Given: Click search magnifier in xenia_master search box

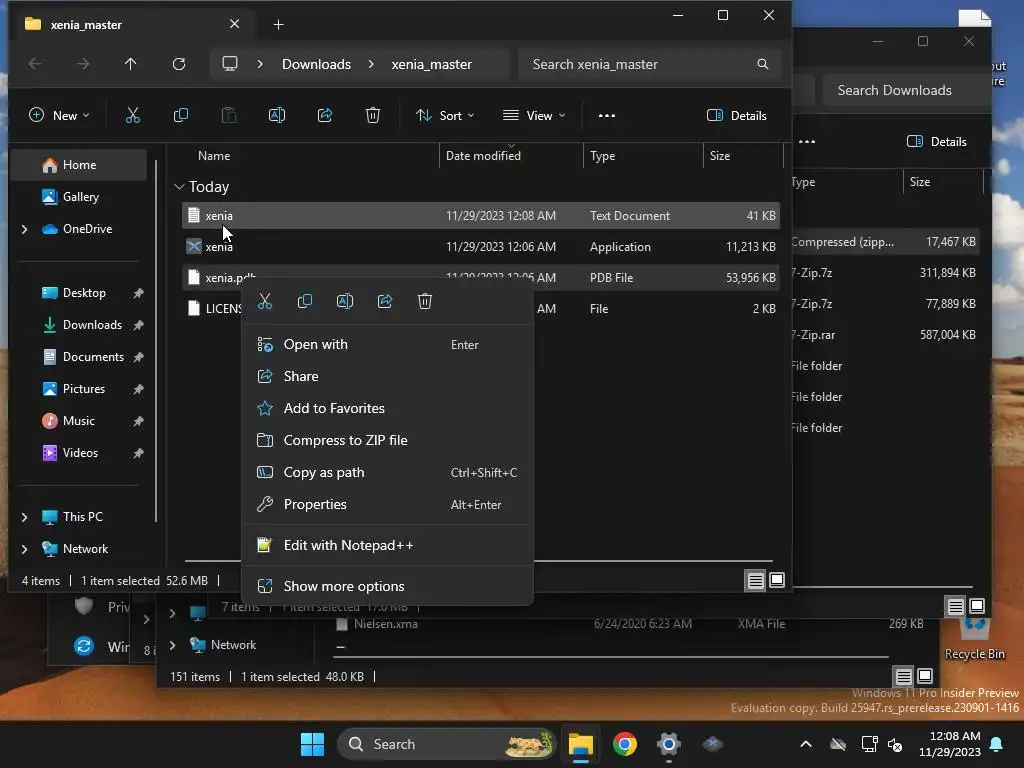Looking at the screenshot, I should pyautogui.click(x=763, y=64).
